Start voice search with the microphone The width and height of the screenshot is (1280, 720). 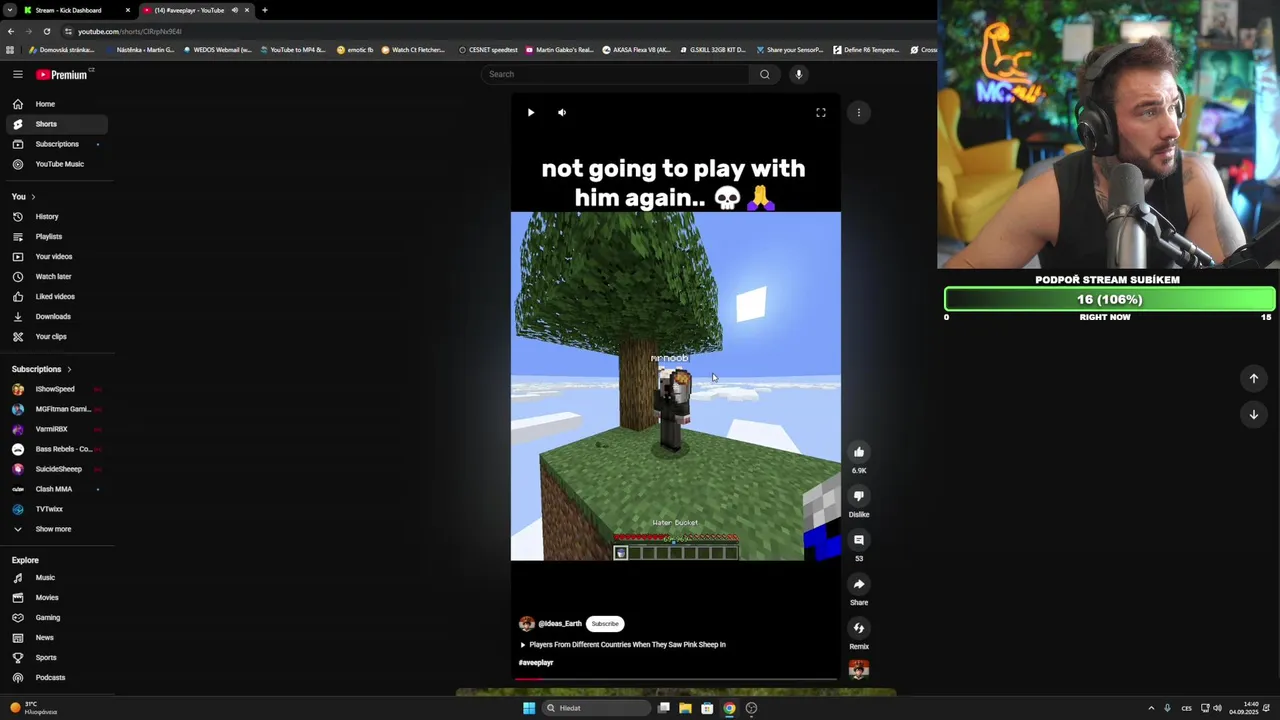coord(798,74)
